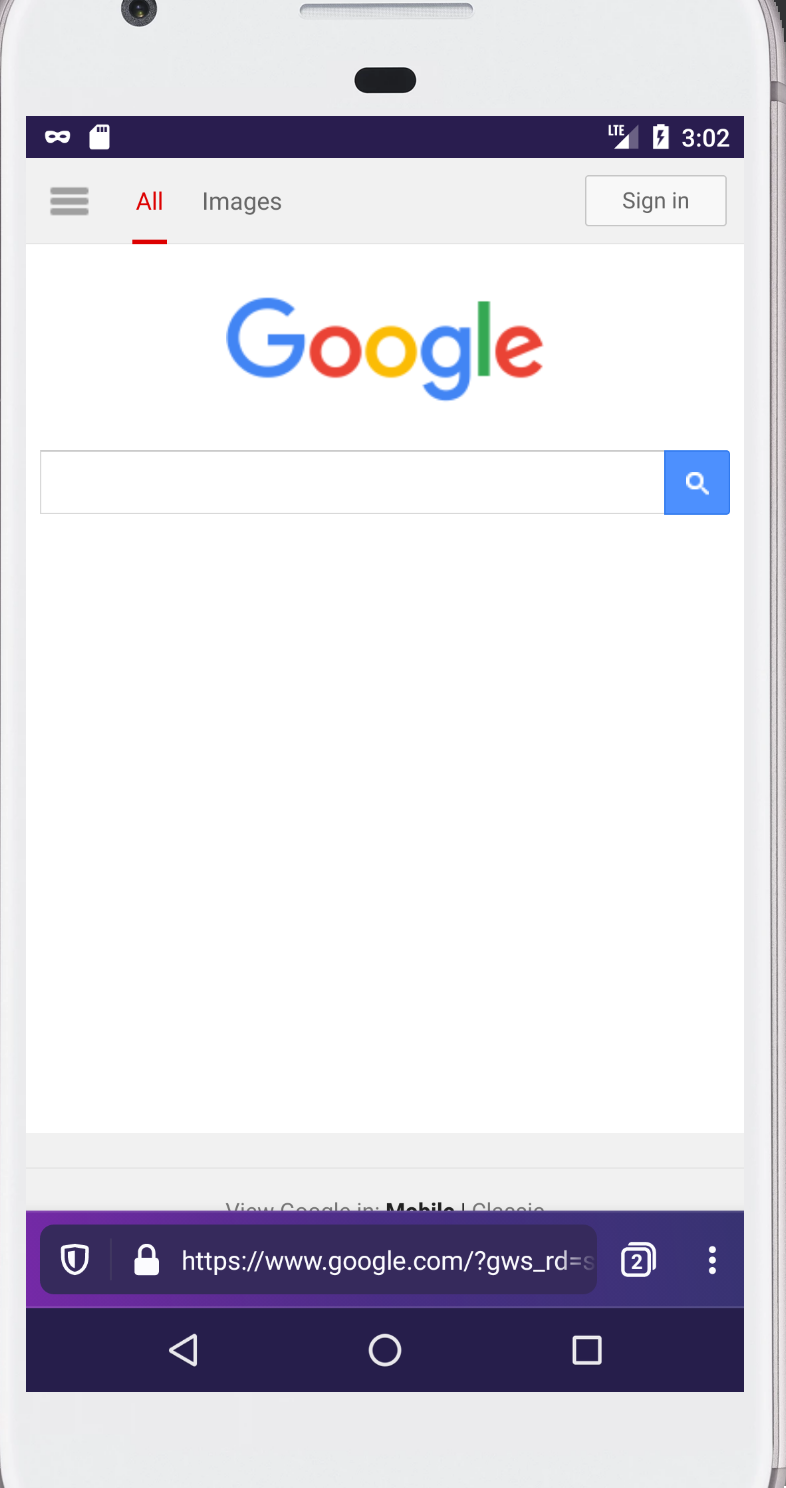Tap the 3:02 clock in status bar
The height and width of the screenshot is (1488, 786).
[x=705, y=138]
